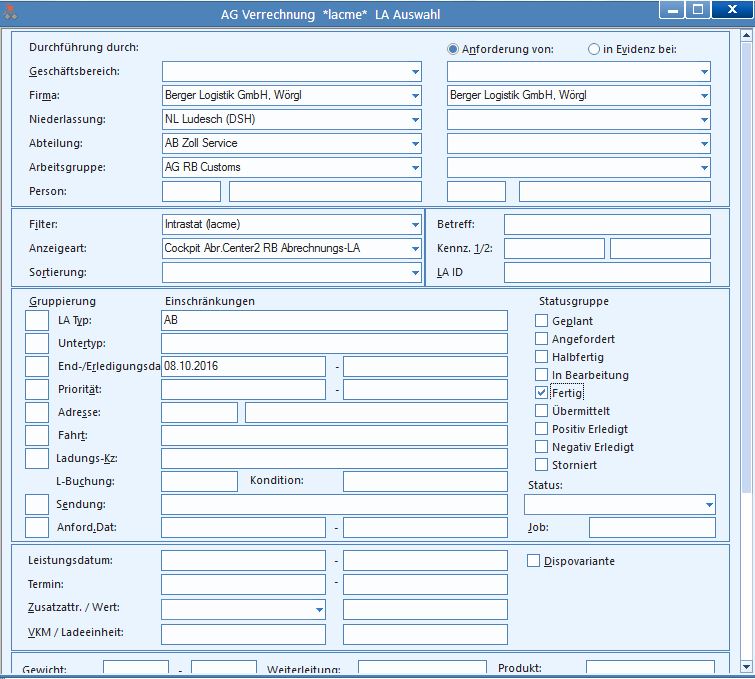Screen dimensions: 755x679
Task: Tick the Storniert checkbox
Action: click(541, 465)
